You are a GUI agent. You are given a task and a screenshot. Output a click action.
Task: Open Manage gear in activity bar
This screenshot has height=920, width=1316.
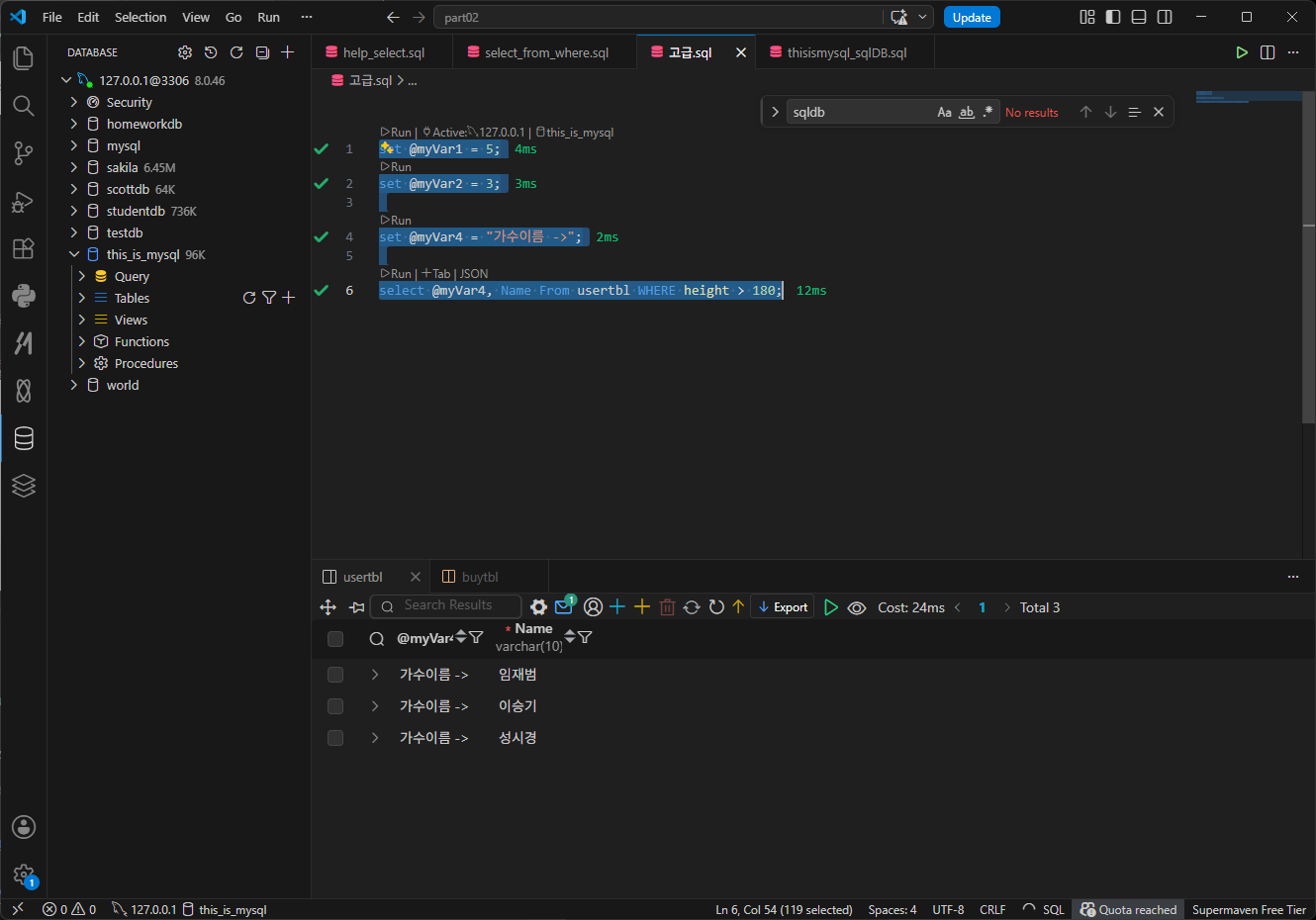[x=24, y=874]
